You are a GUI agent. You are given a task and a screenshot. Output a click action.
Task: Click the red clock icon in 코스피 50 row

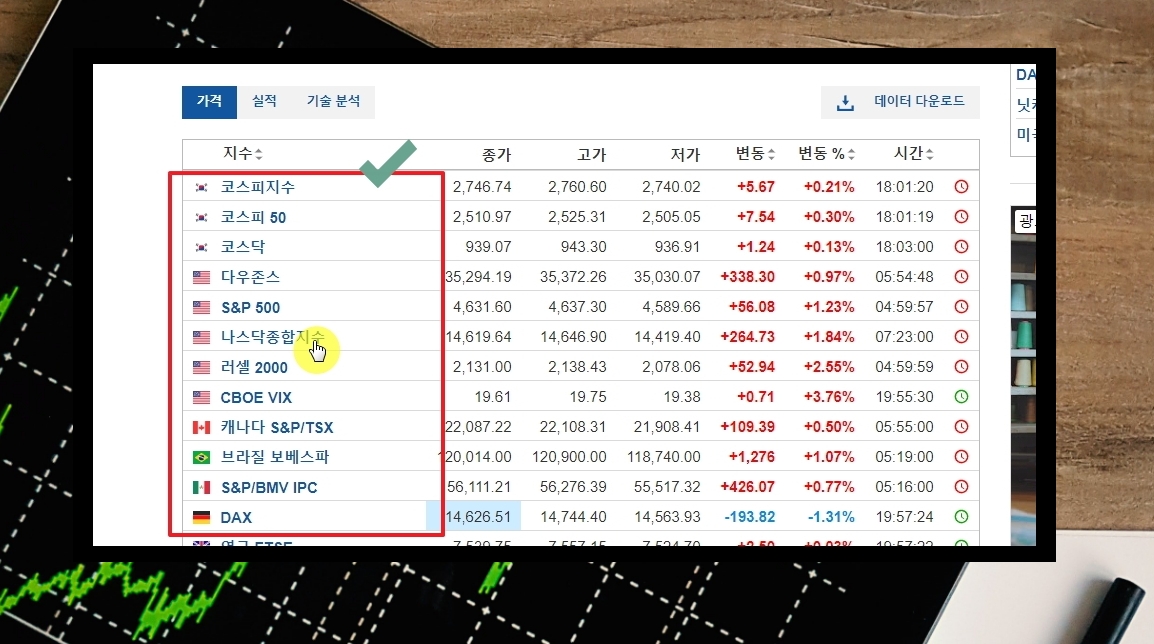[x=961, y=216]
